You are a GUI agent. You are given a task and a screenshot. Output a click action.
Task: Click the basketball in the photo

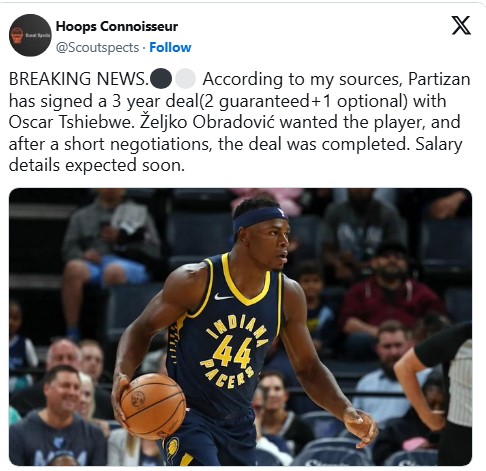click(153, 406)
